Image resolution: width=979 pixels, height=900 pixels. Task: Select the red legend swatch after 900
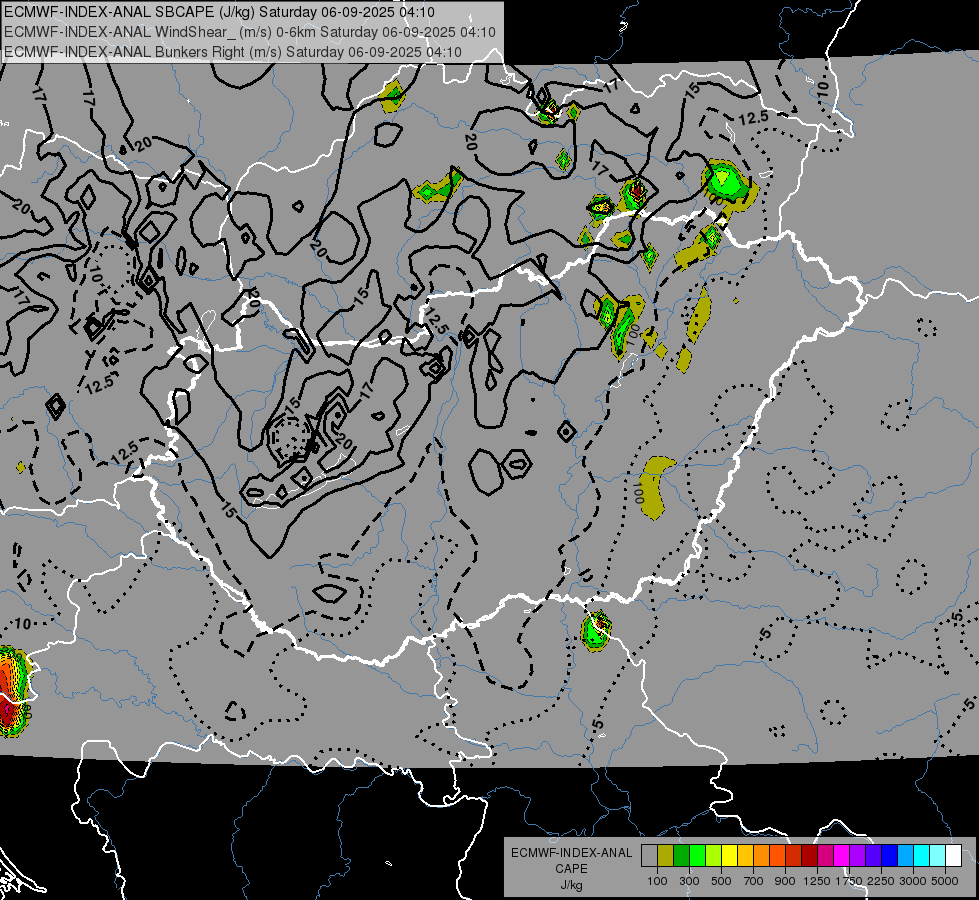(794, 856)
